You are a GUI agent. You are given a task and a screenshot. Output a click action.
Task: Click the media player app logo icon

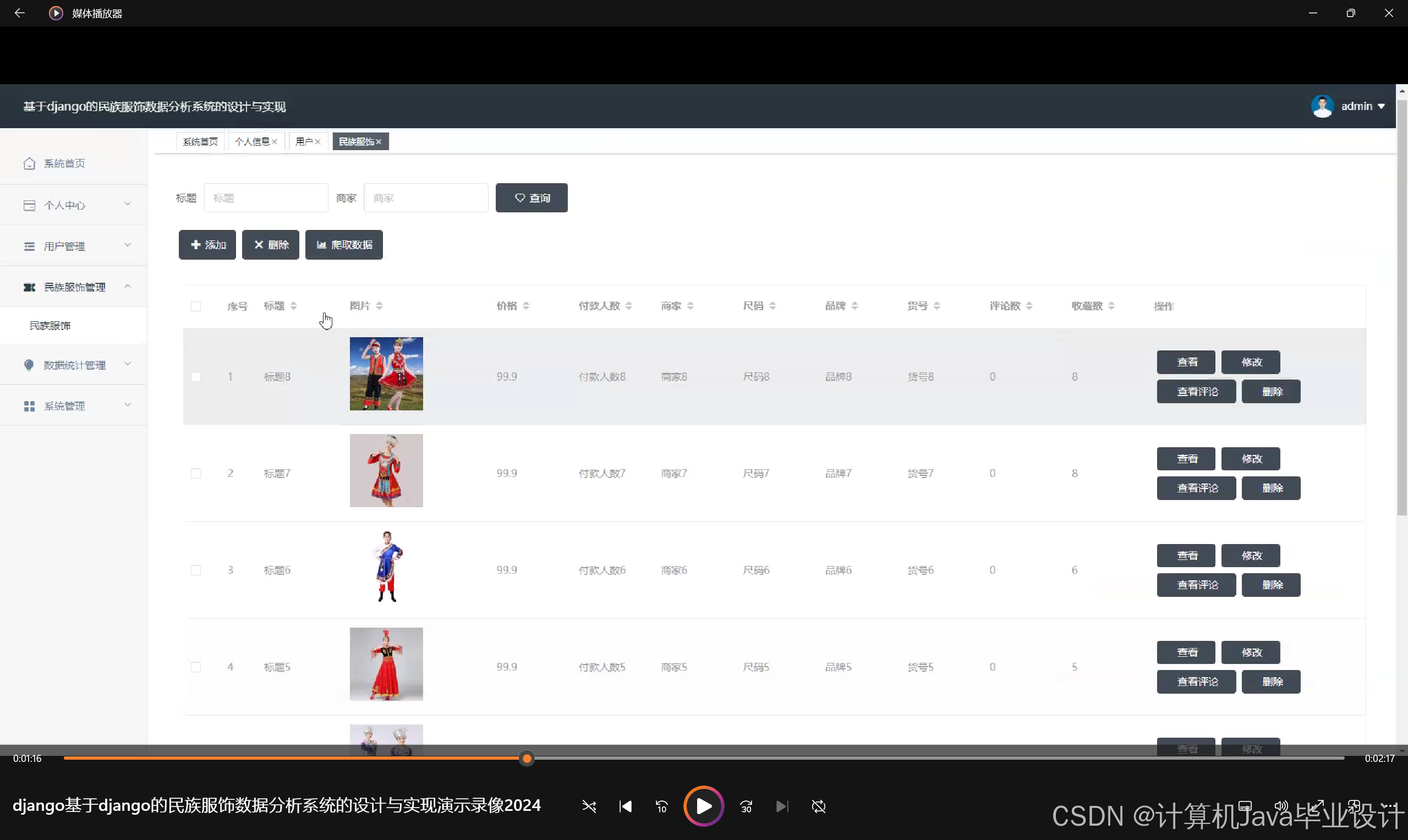56,13
